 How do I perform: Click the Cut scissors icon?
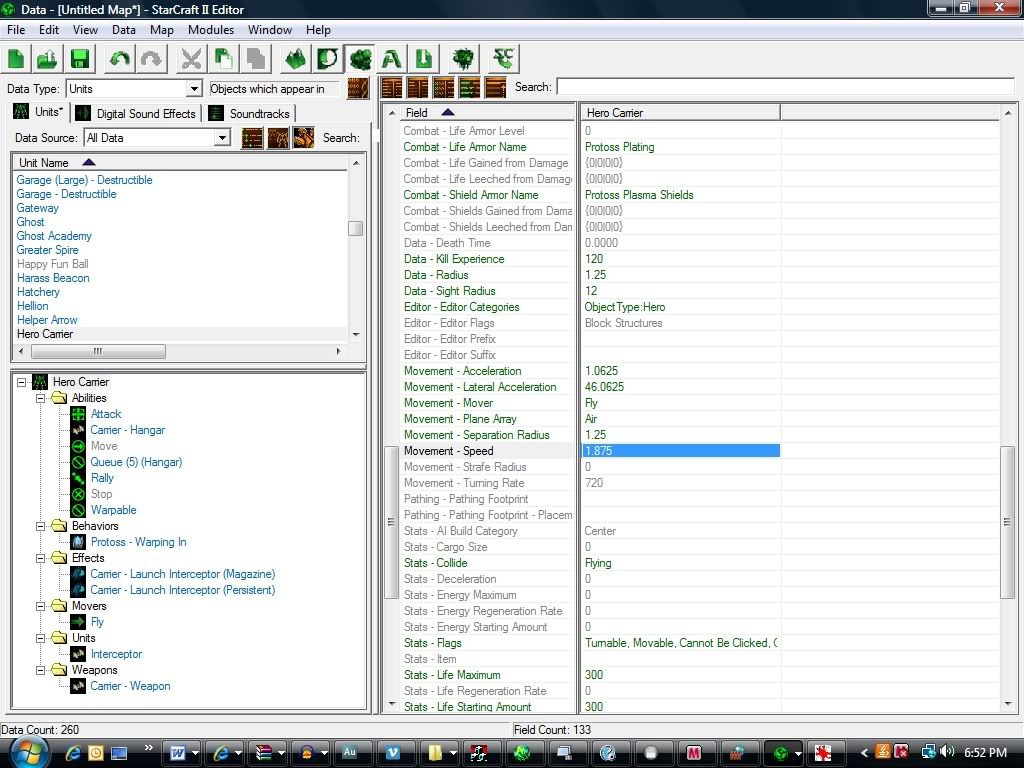(x=191, y=59)
